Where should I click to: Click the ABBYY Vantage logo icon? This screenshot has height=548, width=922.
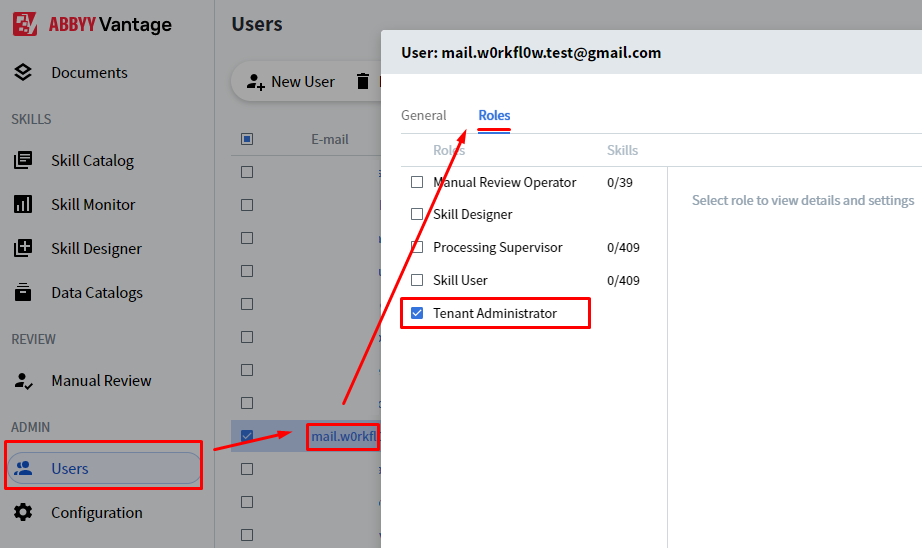point(25,24)
